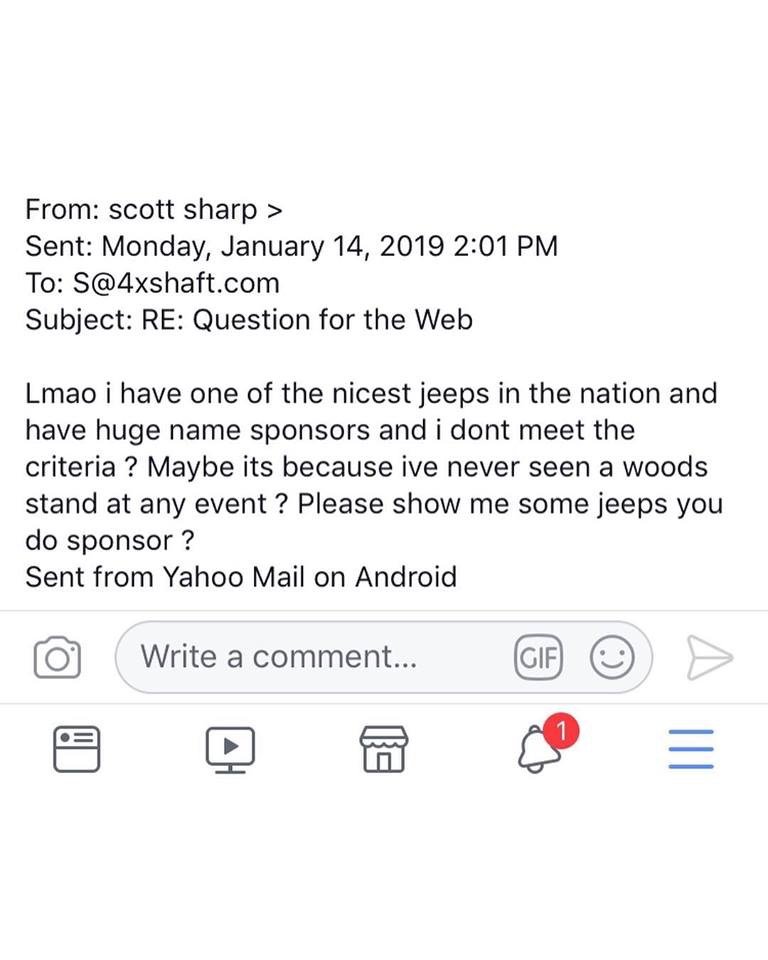Image resolution: width=768 pixels, height=960 pixels.
Task: Tap the Sent from Yahoo Mail on Android line
Action: click(241, 577)
